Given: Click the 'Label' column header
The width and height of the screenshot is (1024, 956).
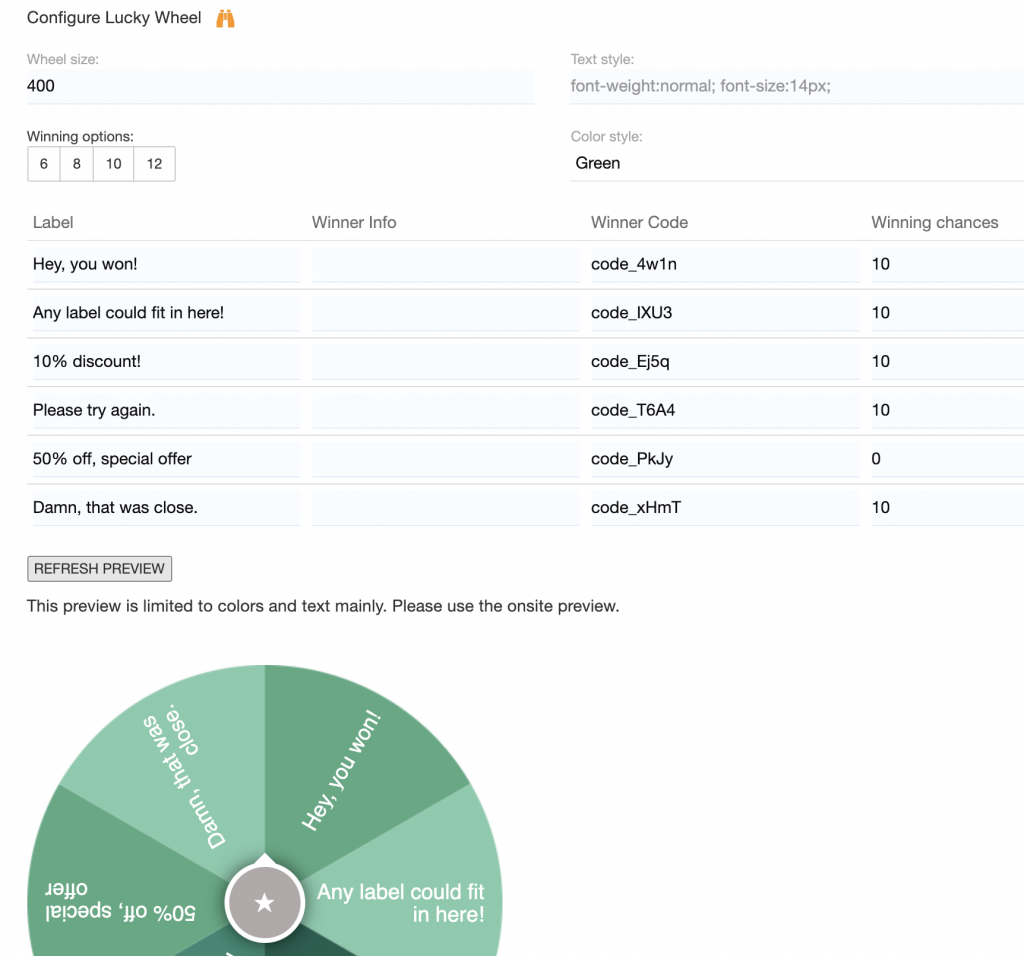Looking at the screenshot, I should coord(53,223).
